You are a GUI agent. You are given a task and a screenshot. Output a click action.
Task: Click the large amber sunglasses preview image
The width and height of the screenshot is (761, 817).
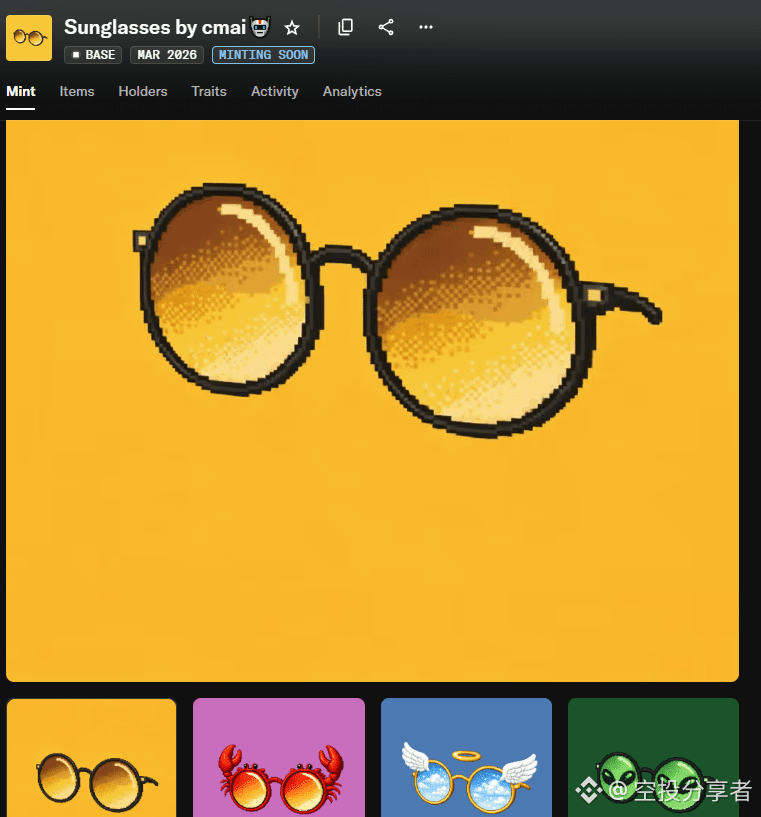(372, 400)
